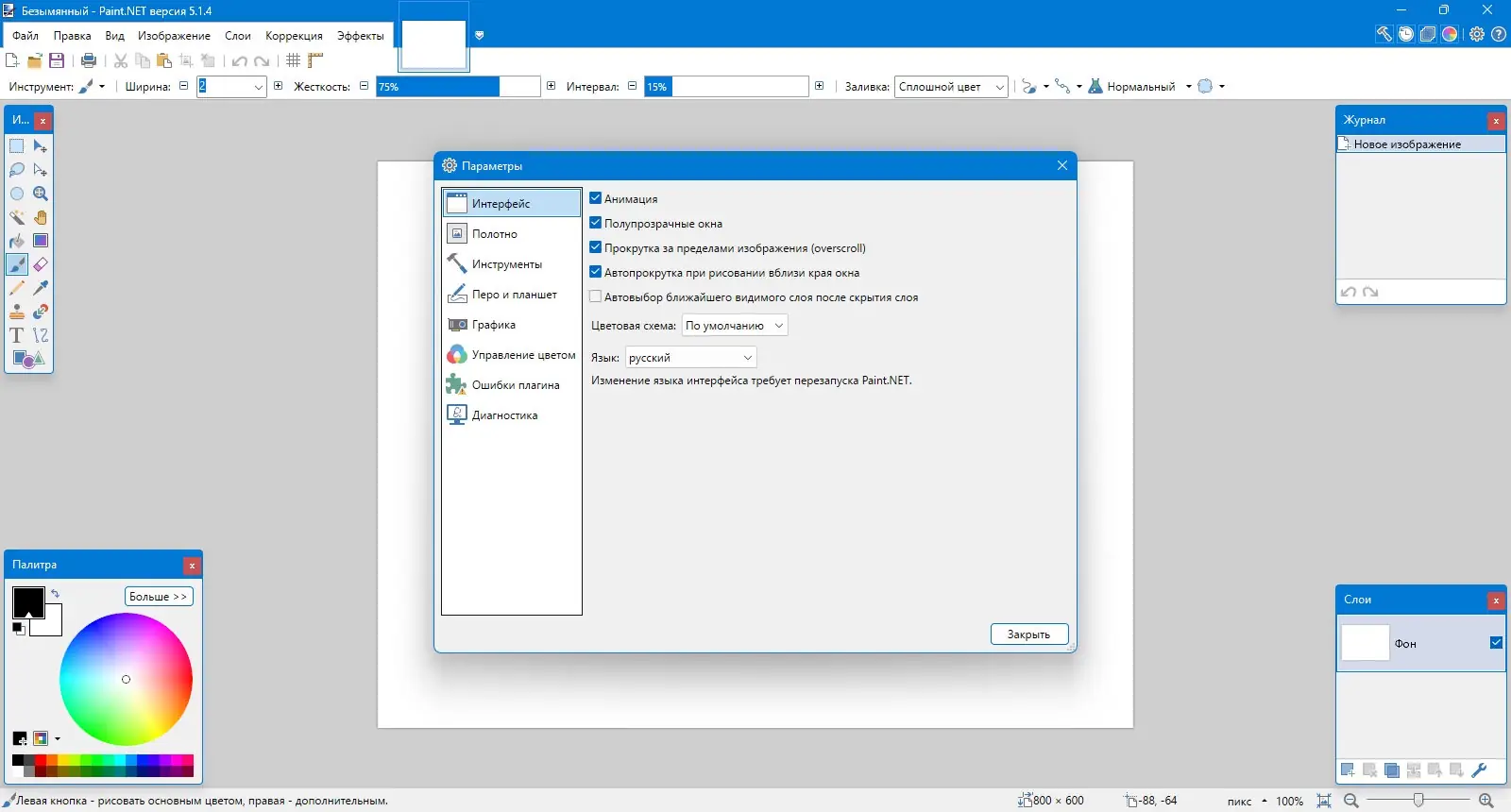Uncheck the Анимация checkbox

[x=595, y=198]
